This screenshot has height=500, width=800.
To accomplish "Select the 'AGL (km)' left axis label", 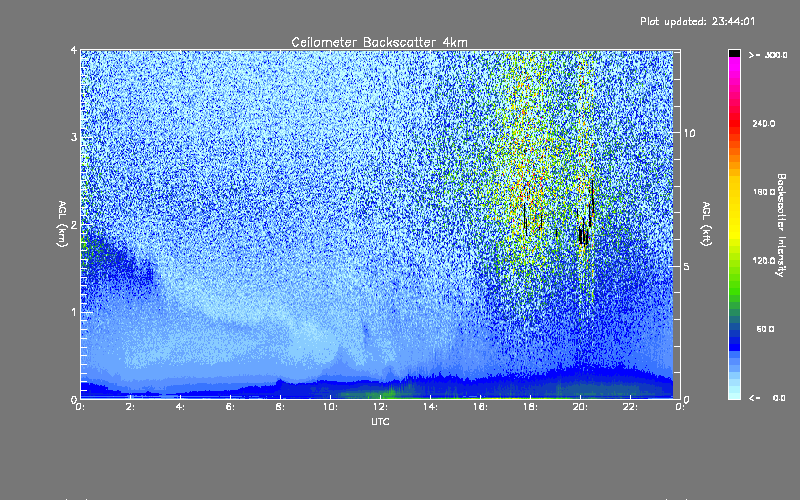I will point(62,224).
